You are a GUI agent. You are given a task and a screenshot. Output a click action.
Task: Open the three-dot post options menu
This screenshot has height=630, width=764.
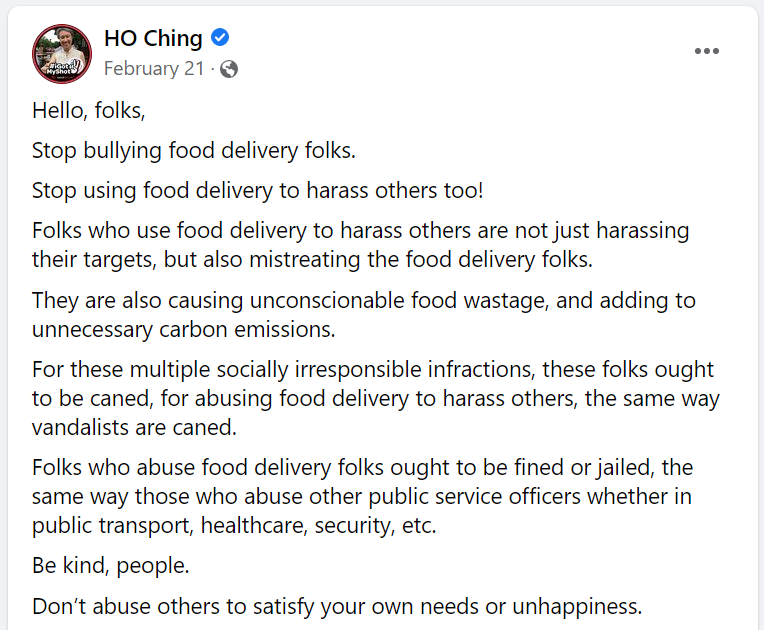(x=707, y=51)
